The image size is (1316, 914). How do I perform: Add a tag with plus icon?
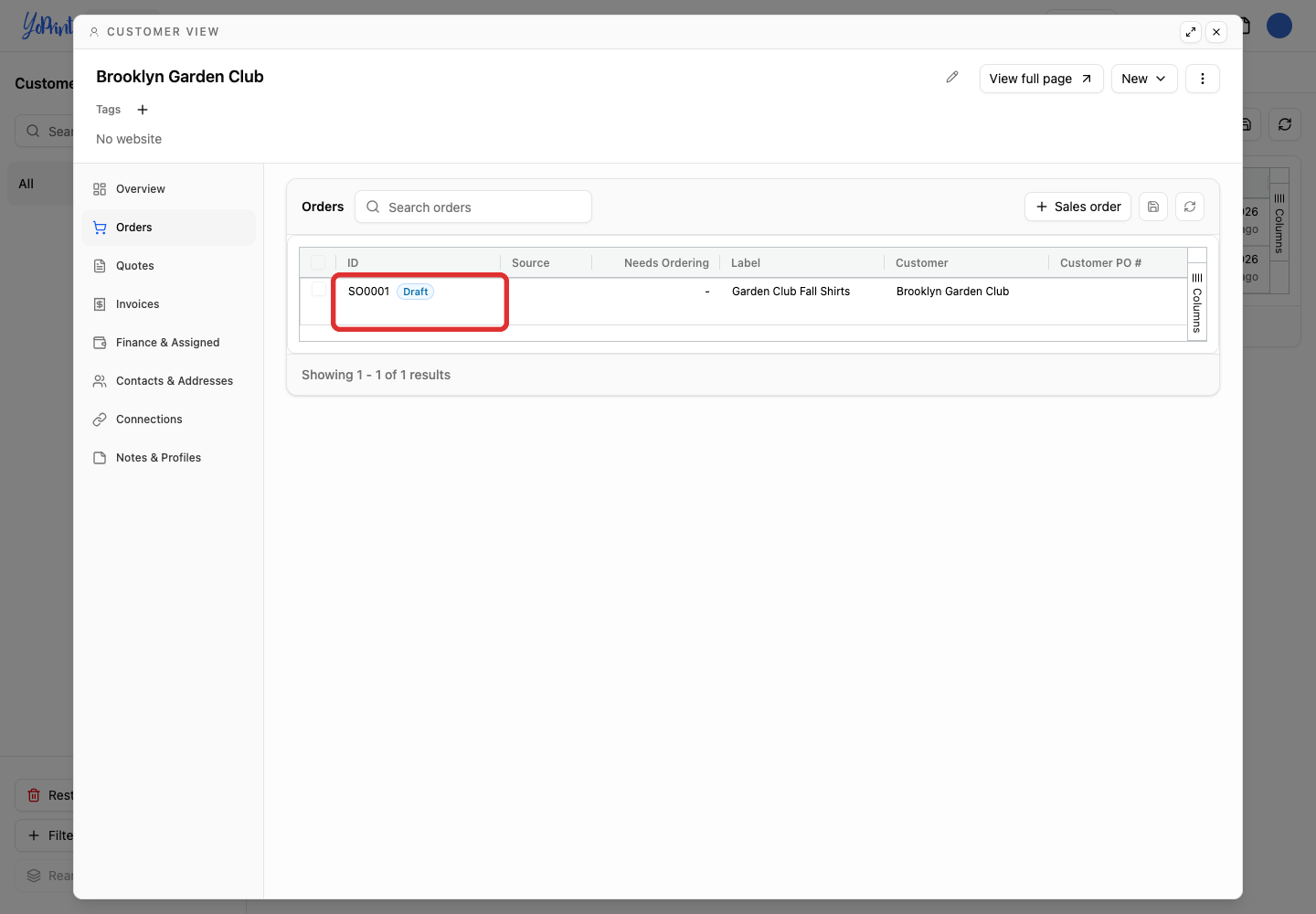pyautogui.click(x=143, y=110)
